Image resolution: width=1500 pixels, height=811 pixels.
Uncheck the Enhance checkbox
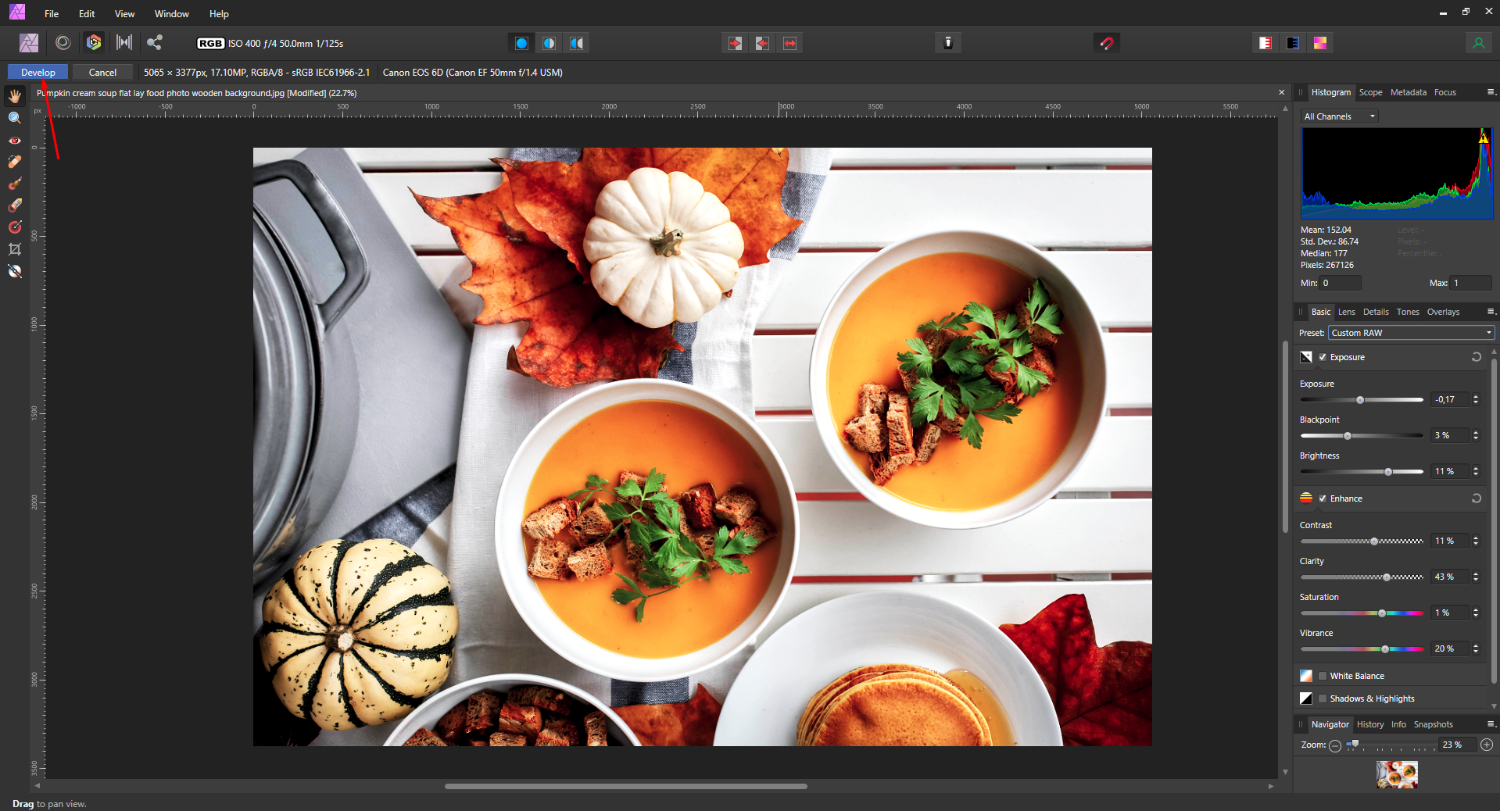pyautogui.click(x=1323, y=498)
